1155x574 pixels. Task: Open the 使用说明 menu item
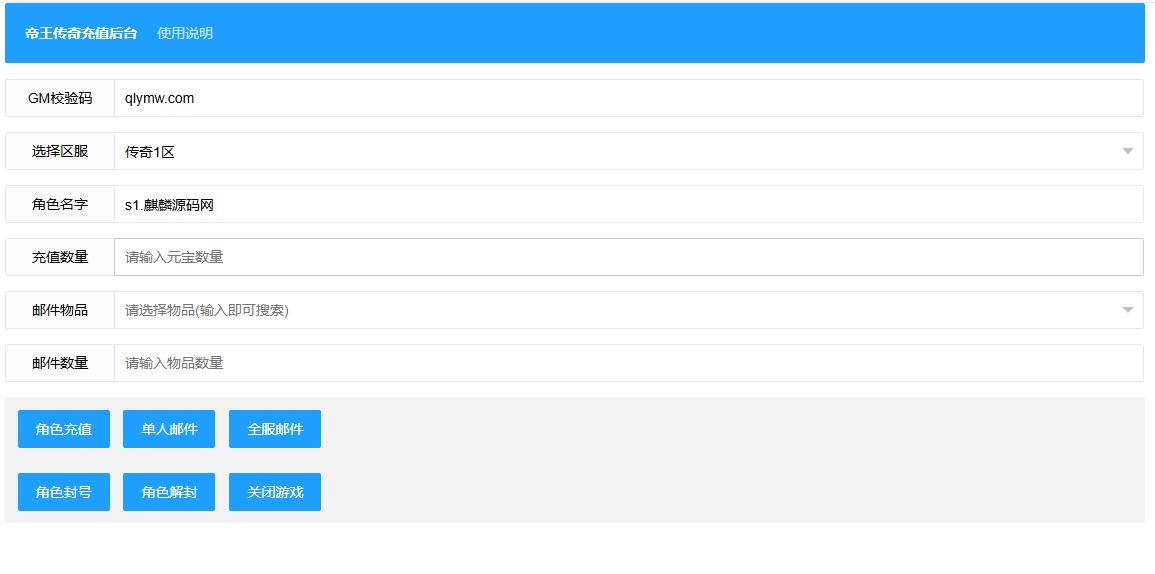pyautogui.click(x=185, y=33)
